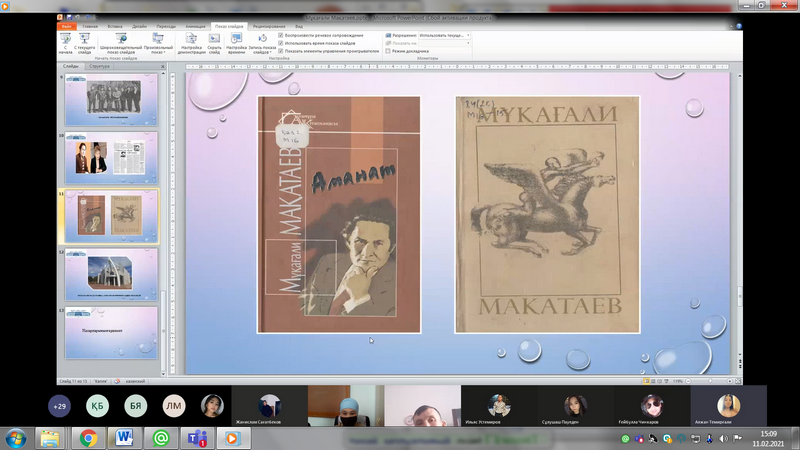This screenshot has width=800, height=450.
Task: Start slideshow from beginning (С начала)
Action: coord(65,44)
